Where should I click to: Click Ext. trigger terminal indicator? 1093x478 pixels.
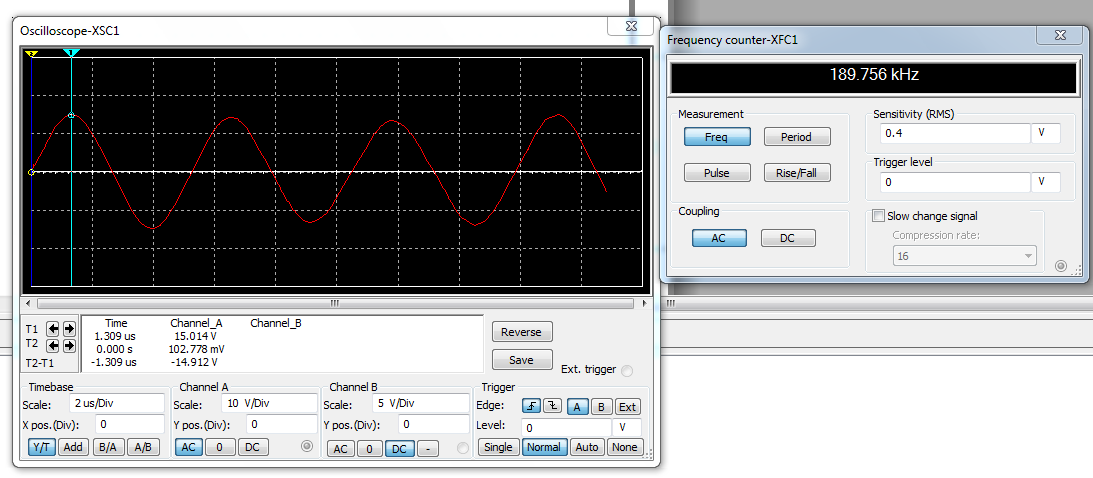(627, 371)
